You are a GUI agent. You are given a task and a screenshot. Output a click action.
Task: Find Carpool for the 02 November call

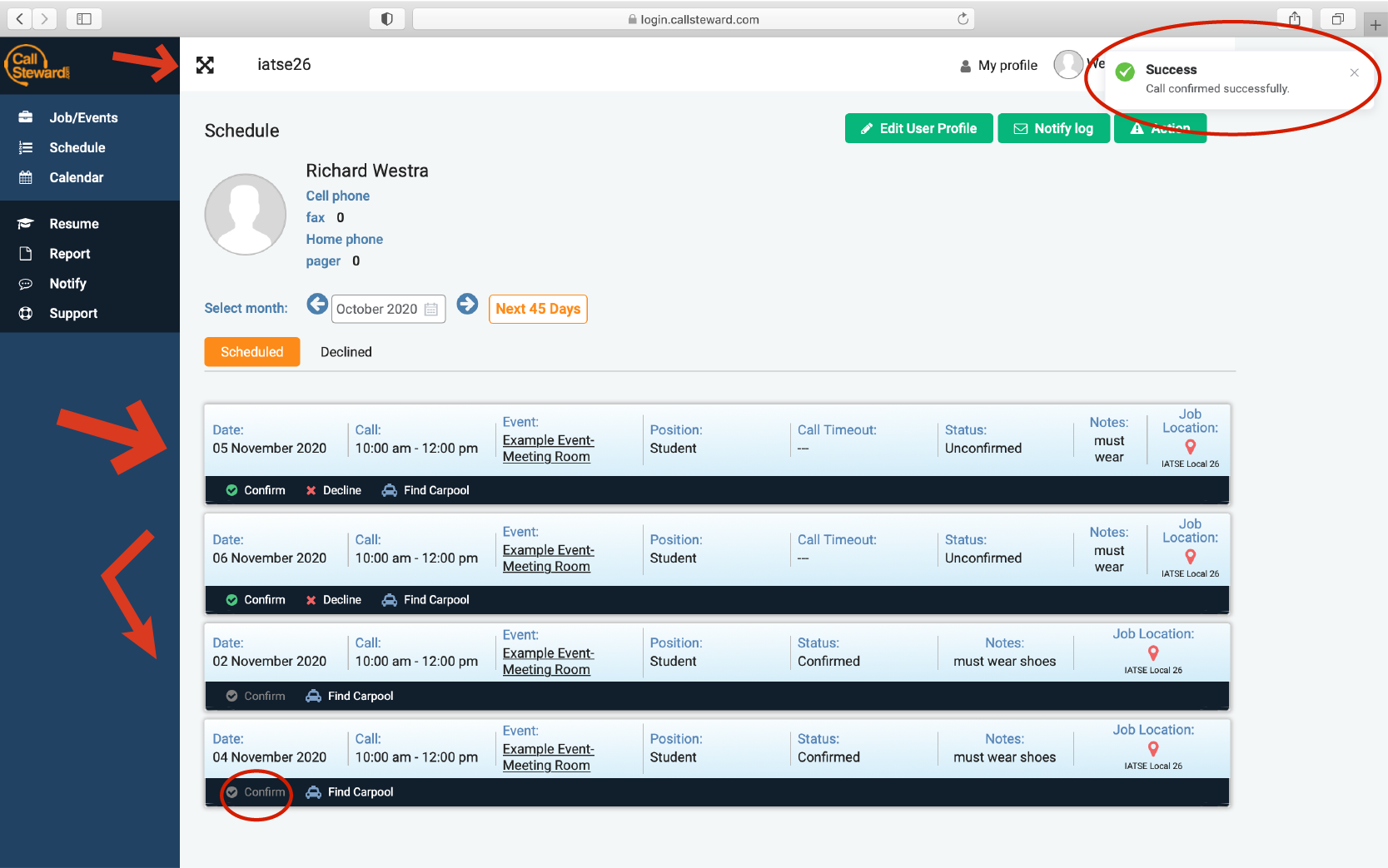point(350,696)
